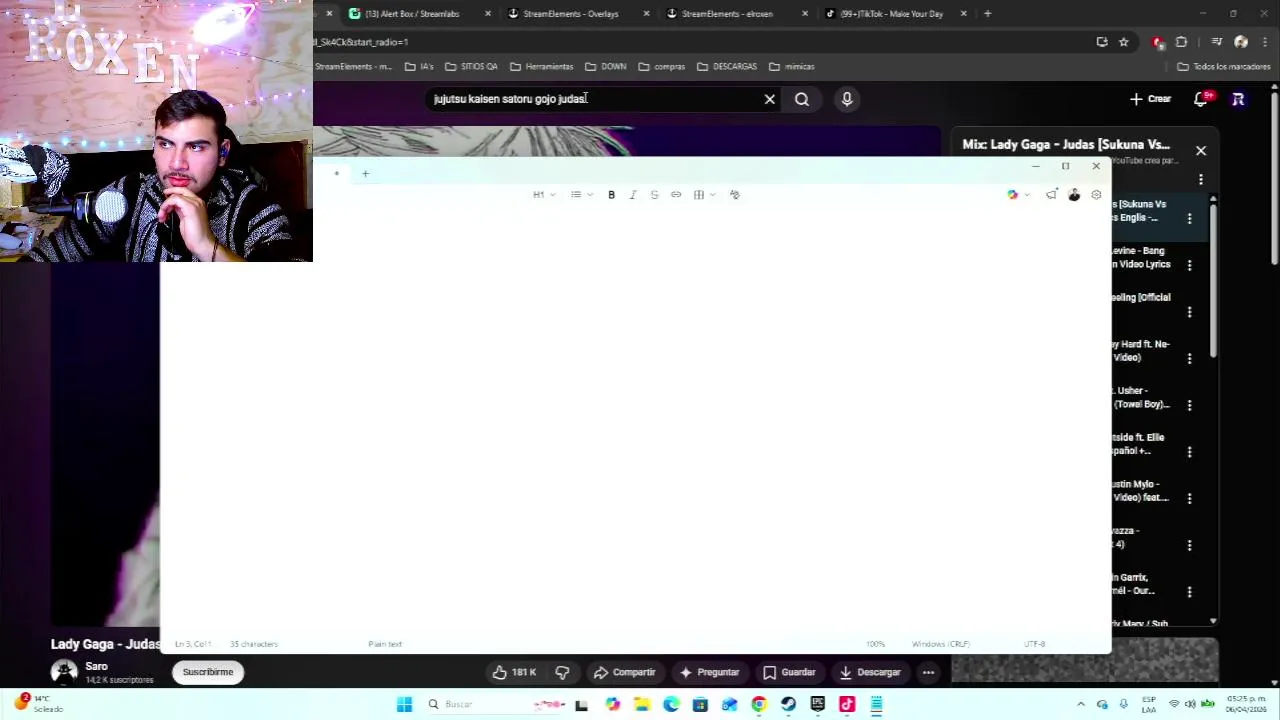The image size is (1280, 720).
Task: Open the Saro channel avatar
Action: coord(65,672)
